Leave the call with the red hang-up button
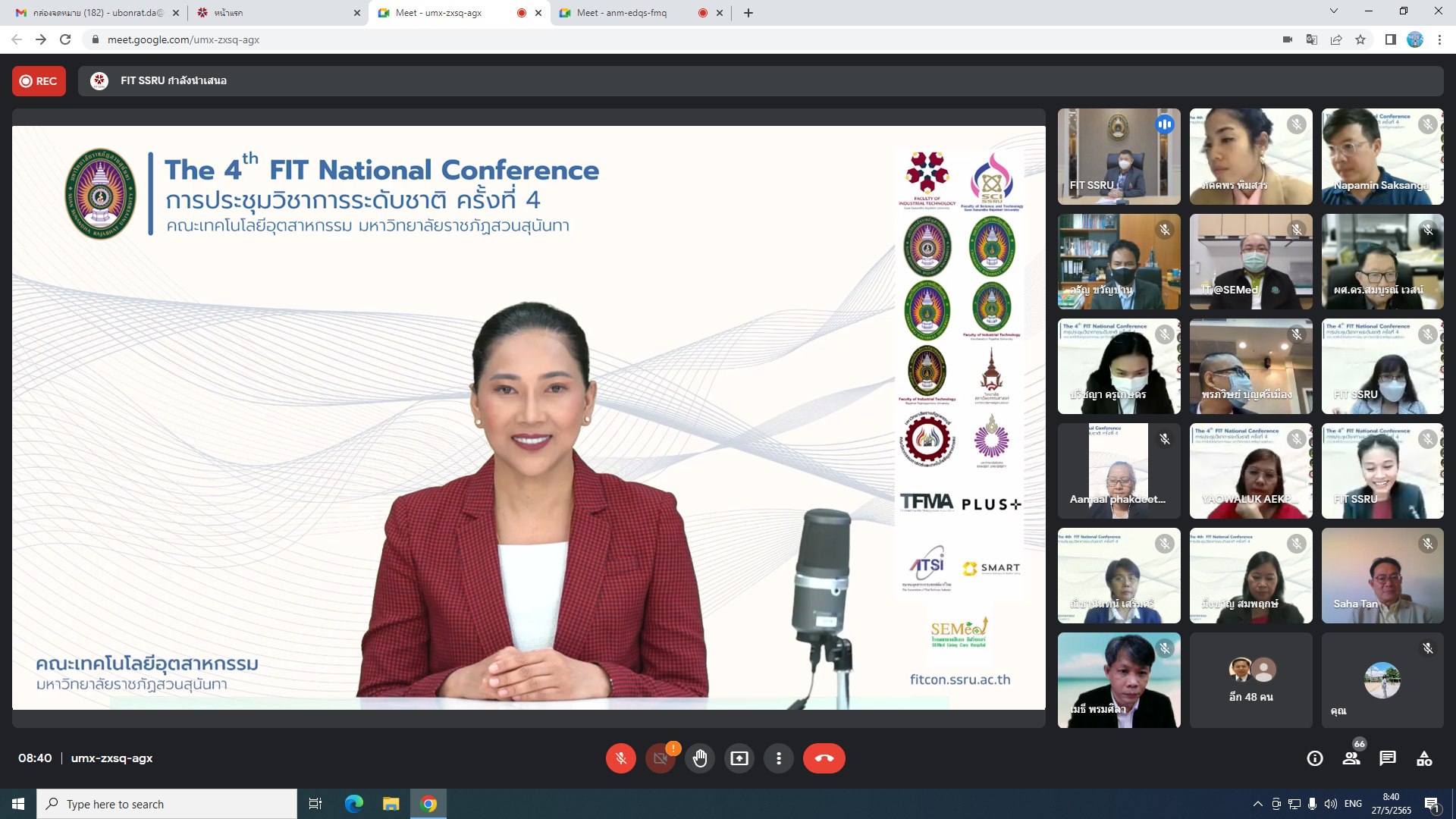The width and height of the screenshot is (1456, 819). [x=824, y=758]
